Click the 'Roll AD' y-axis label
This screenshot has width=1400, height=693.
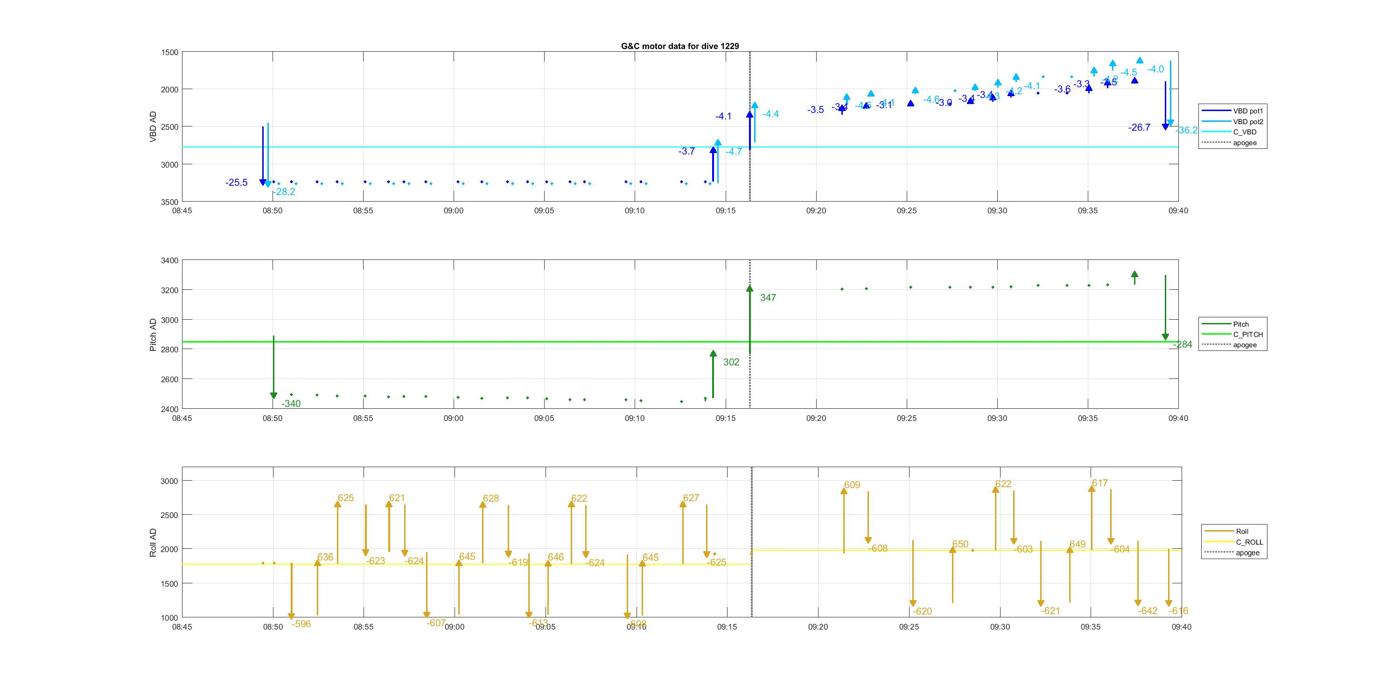[153, 542]
